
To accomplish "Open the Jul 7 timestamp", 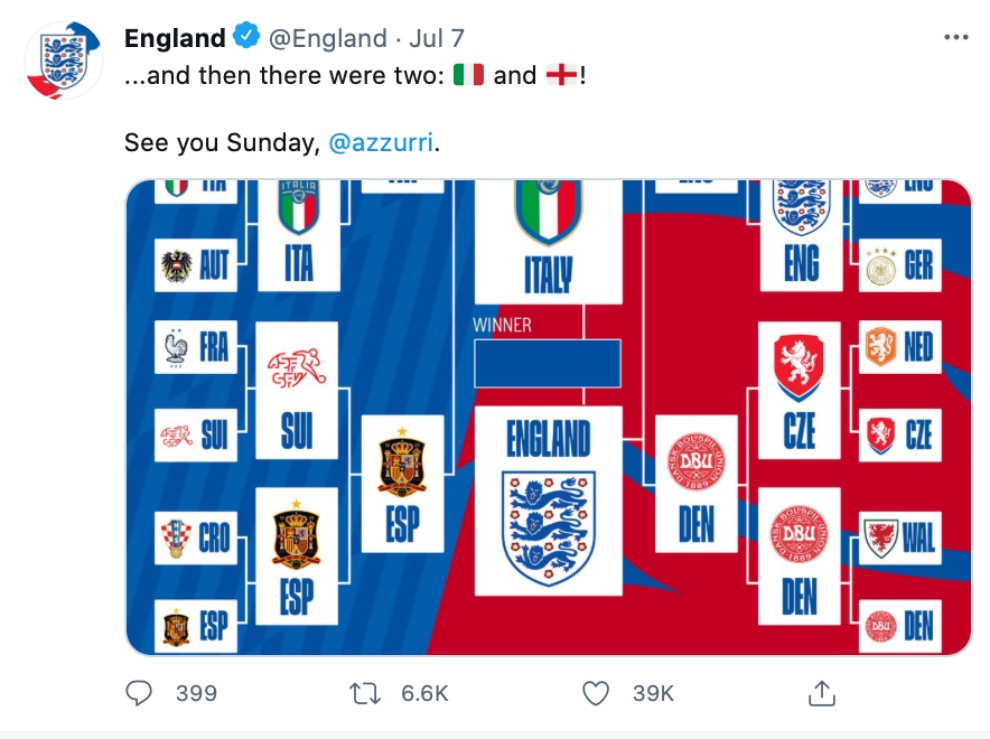I will click(x=436, y=39).
